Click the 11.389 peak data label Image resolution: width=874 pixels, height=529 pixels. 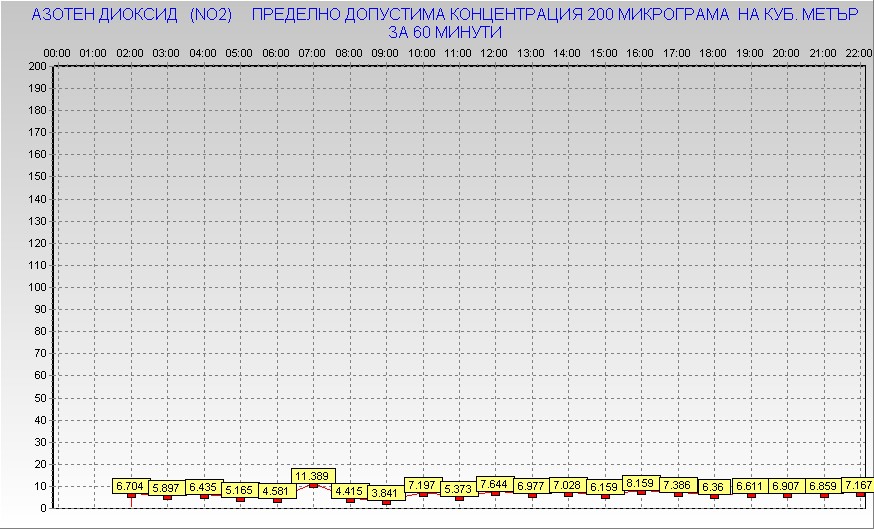(x=313, y=476)
